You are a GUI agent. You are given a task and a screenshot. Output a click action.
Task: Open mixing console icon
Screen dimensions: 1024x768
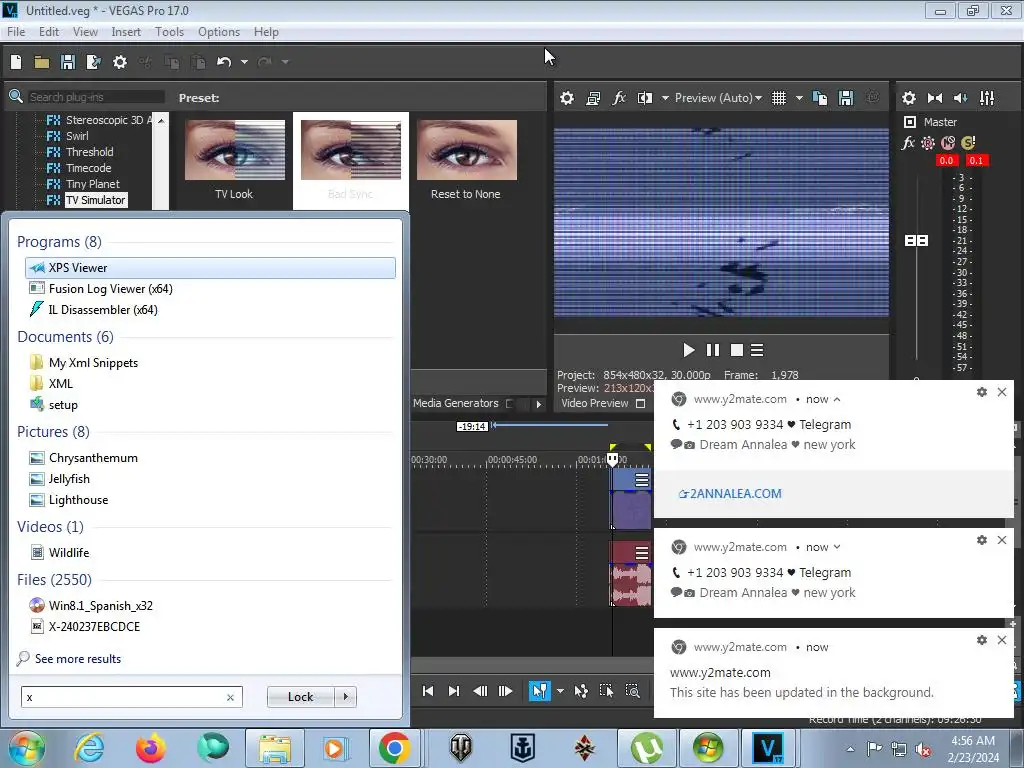click(987, 98)
